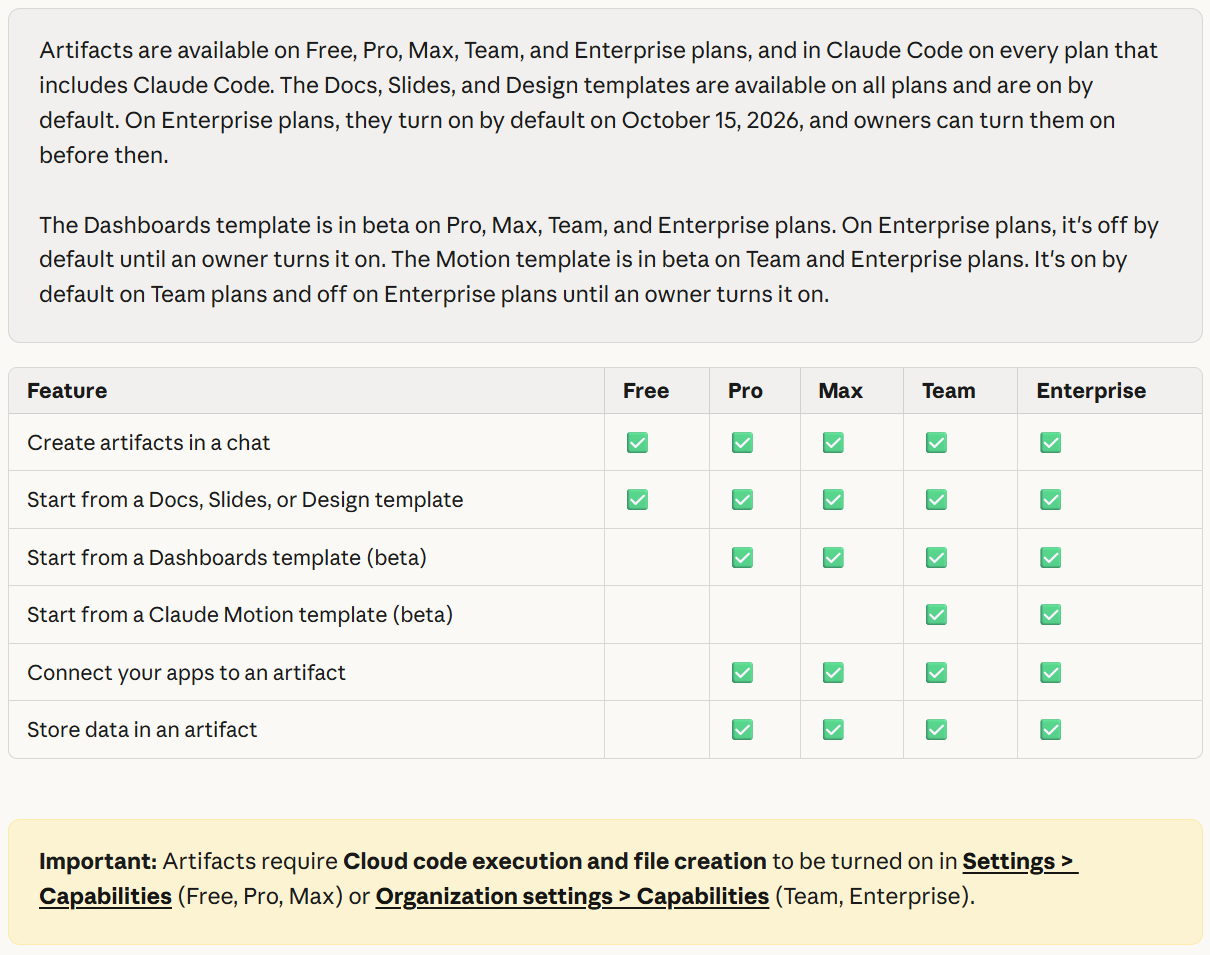The image size is (1210, 955).
Task: Click the Enterprise checkmark for Store data in an artifact
Action: coord(1050,729)
